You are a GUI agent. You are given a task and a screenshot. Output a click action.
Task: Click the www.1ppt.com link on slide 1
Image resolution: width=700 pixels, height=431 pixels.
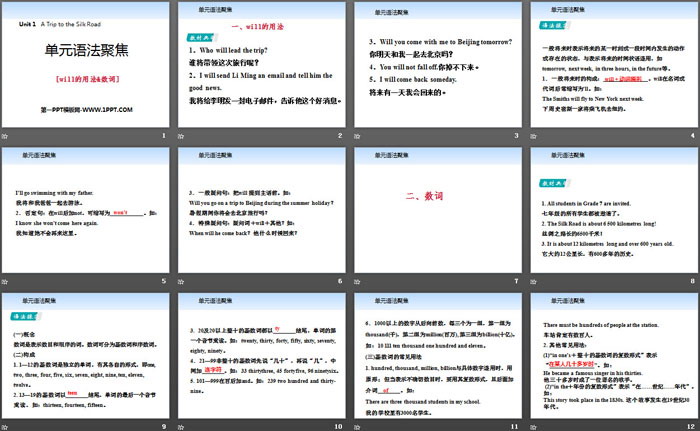point(87,106)
